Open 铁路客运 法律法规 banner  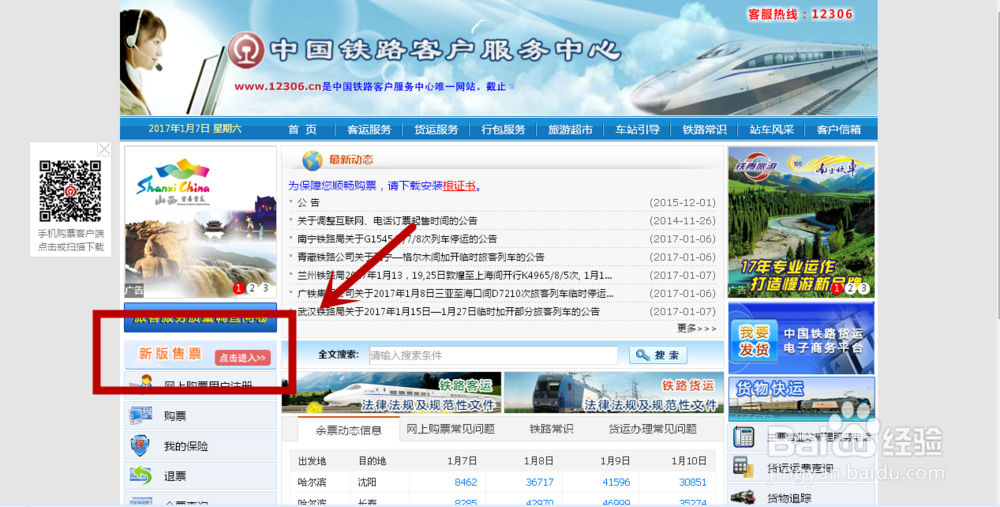(x=392, y=393)
